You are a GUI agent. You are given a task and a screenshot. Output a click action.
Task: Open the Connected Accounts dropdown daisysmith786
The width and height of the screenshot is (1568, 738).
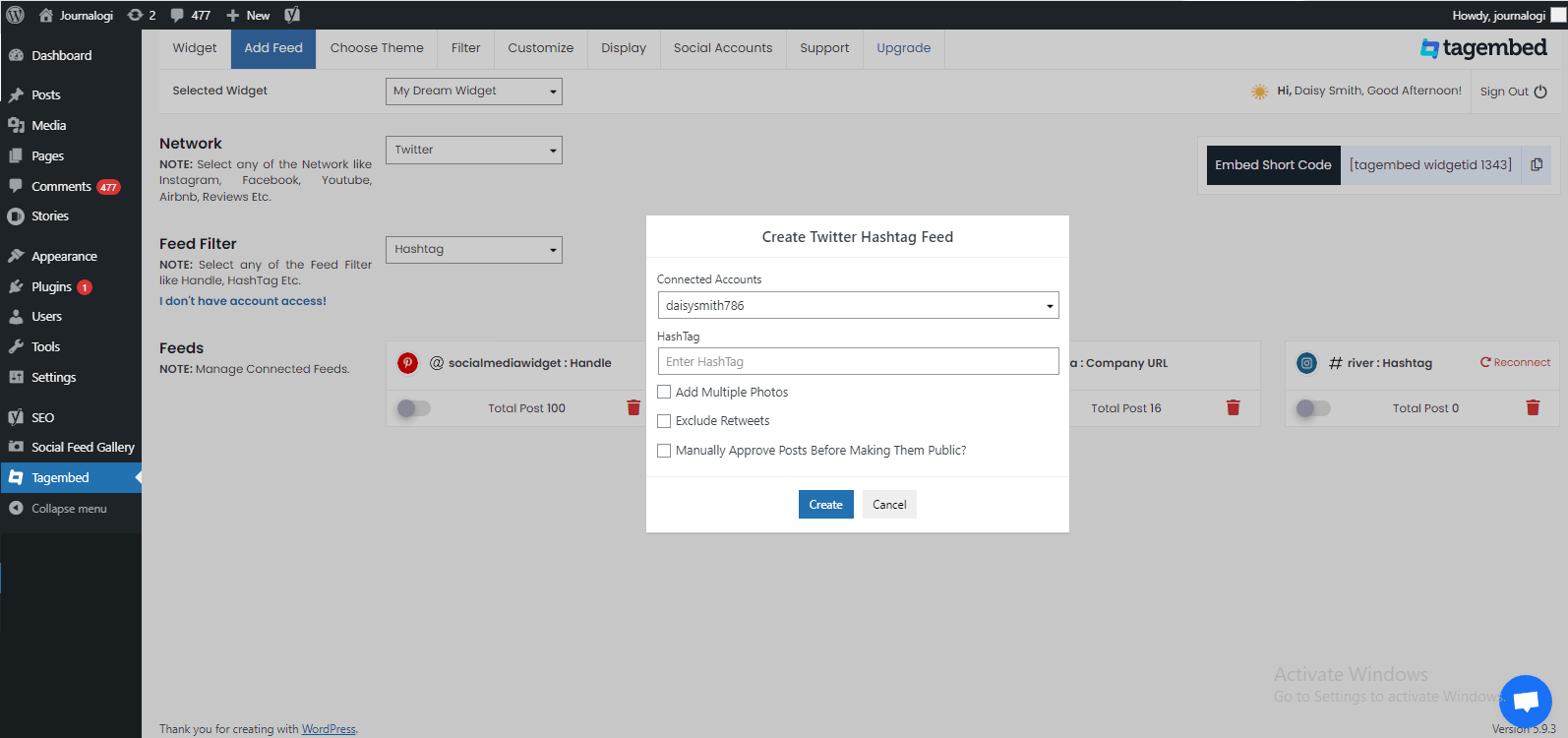click(x=858, y=305)
